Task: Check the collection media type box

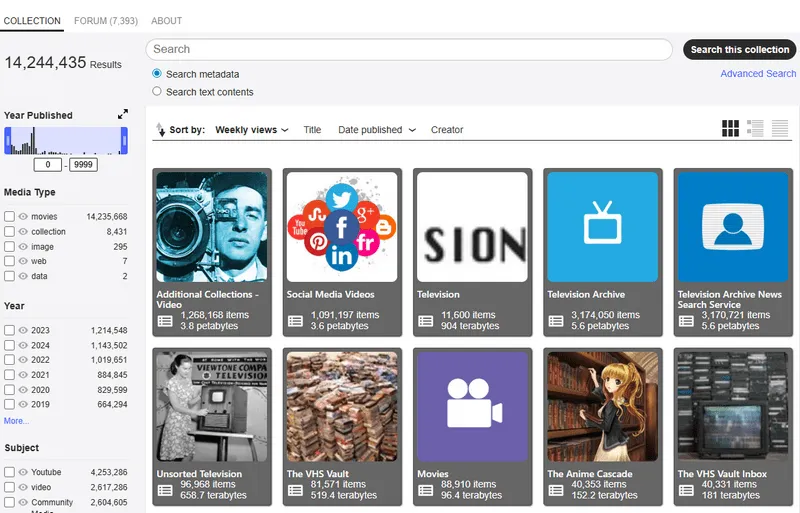Action: (x=9, y=231)
